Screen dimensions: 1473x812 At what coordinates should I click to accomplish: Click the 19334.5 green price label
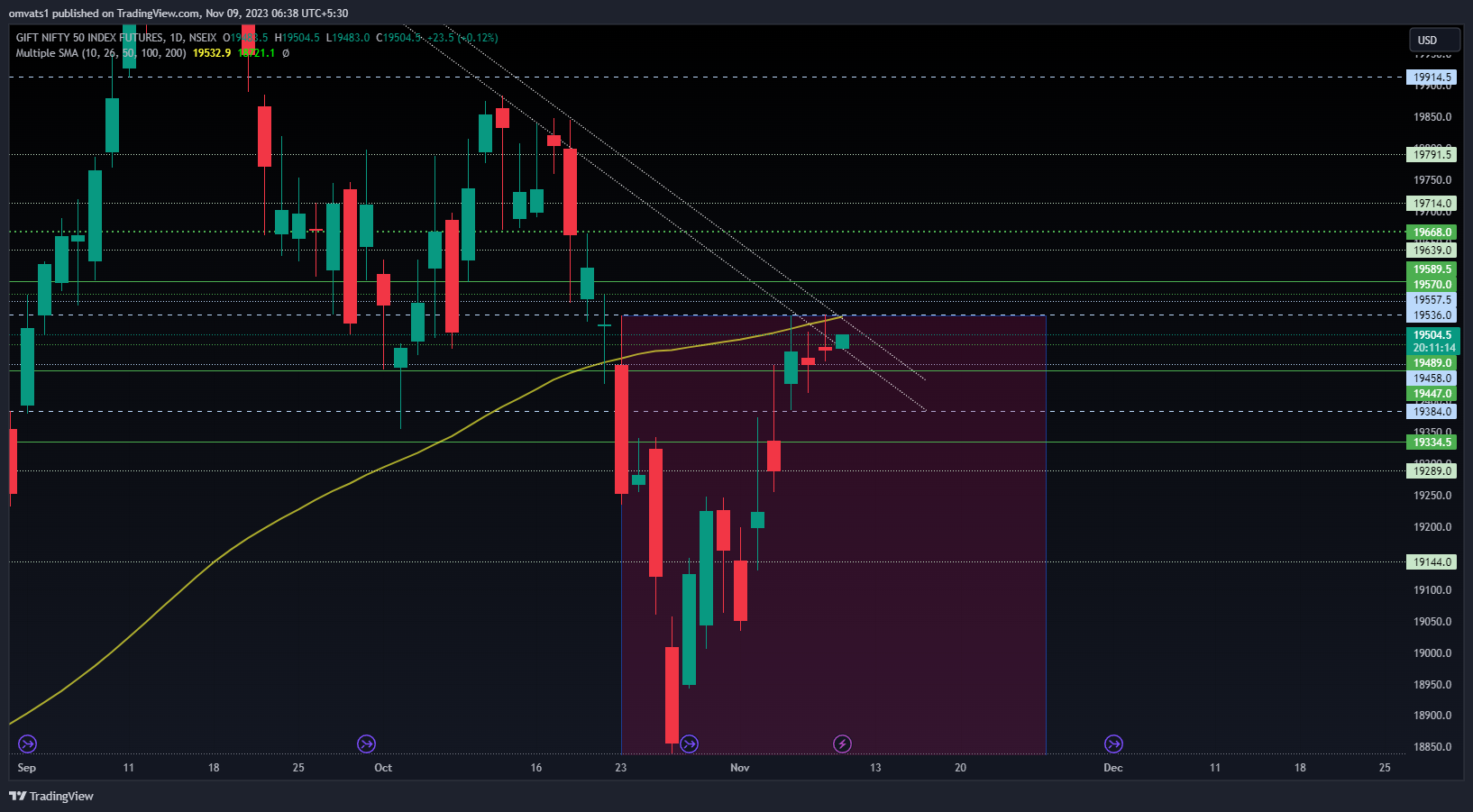(x=1432, y=442)
